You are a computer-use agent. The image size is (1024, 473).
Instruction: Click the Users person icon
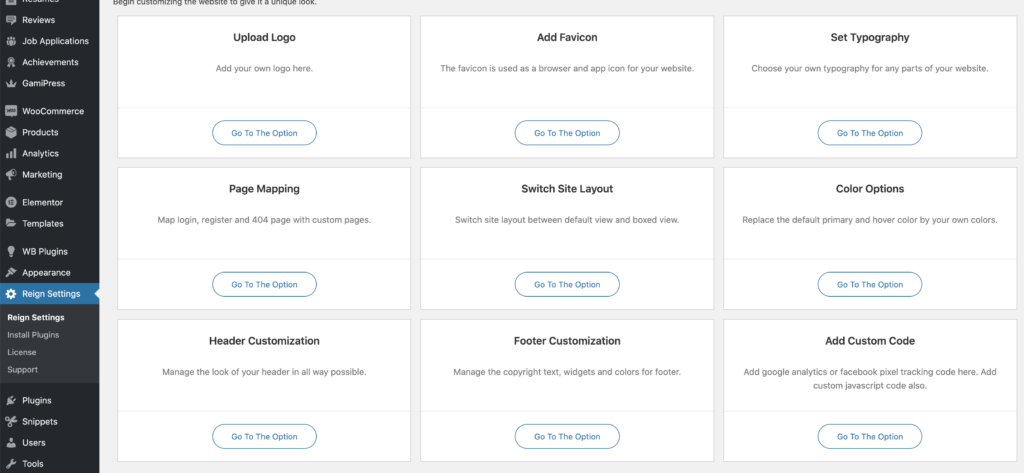click(11, 442)
